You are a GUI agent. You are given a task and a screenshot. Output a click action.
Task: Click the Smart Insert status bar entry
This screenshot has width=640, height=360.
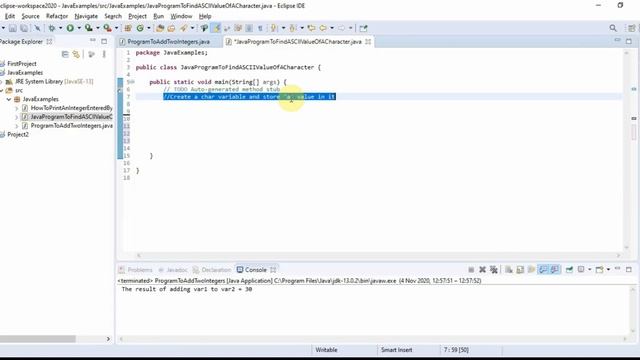click(x=396, y=350)
